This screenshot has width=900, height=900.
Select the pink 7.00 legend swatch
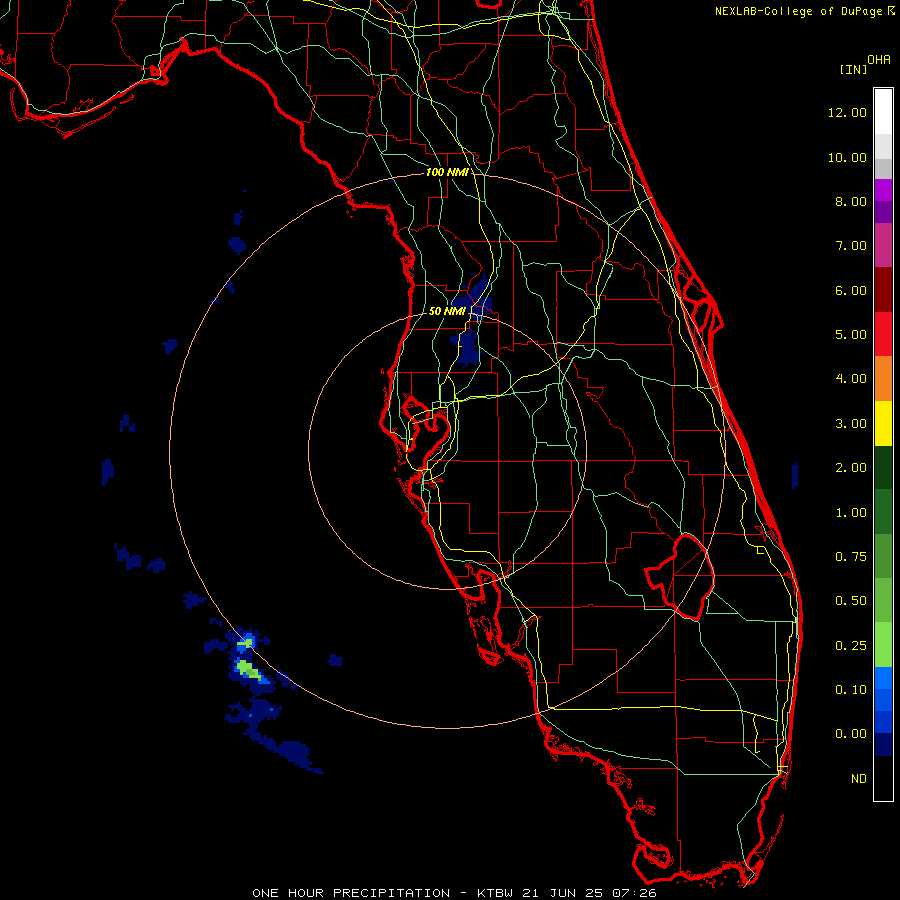point(883,245)
